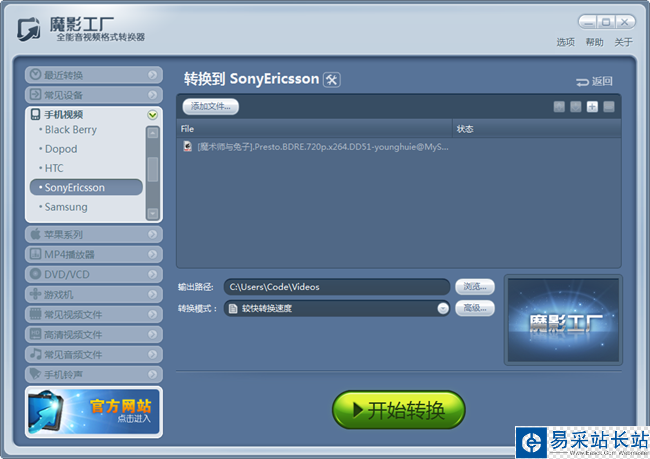Click device list scrollbar down arrow
The width and height of the screenshot is (650, 459).
(153, 213)
